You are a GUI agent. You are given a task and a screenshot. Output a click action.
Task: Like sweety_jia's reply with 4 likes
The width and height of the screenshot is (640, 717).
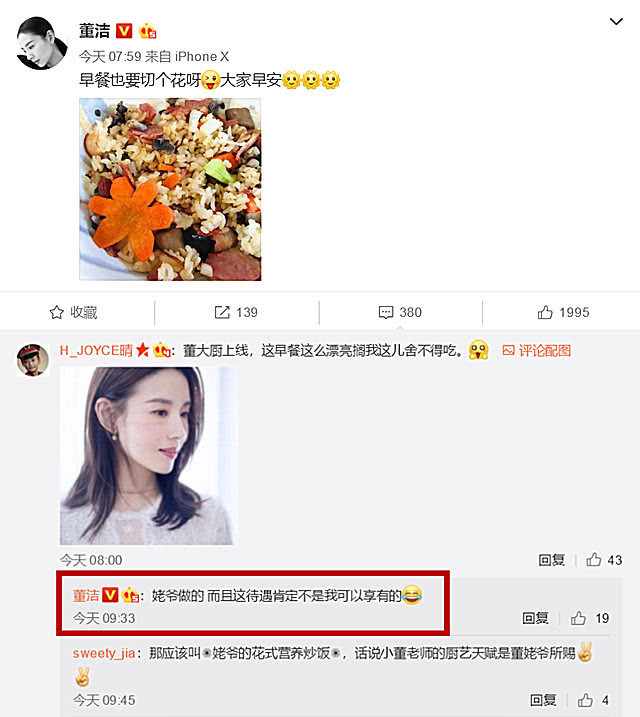pyautogui.click(x=585, y=700)
